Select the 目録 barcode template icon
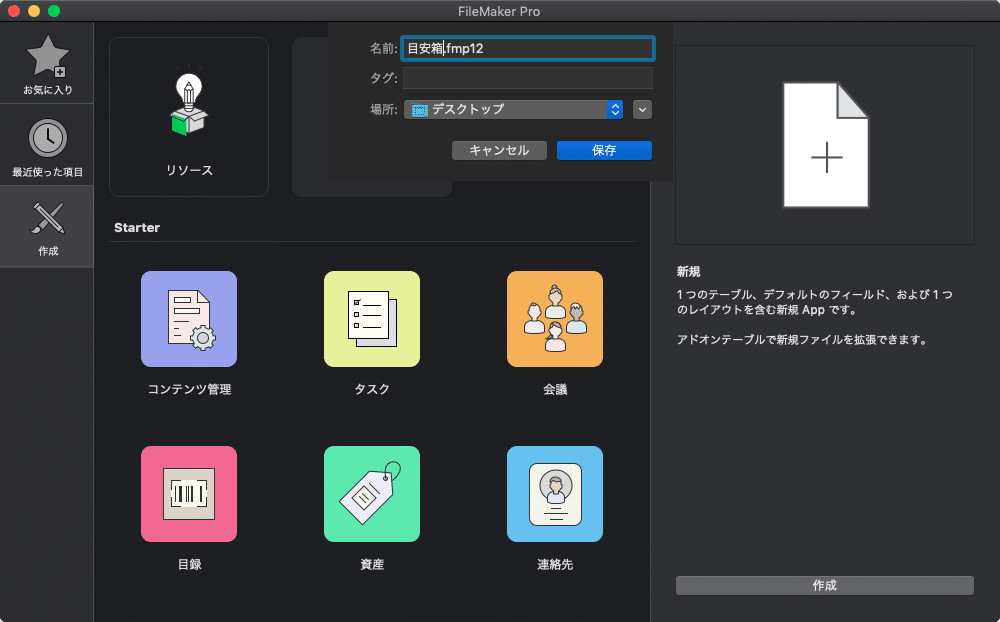Image resolution: width=1000 pixels, height=622 pixels. [188, 493]
